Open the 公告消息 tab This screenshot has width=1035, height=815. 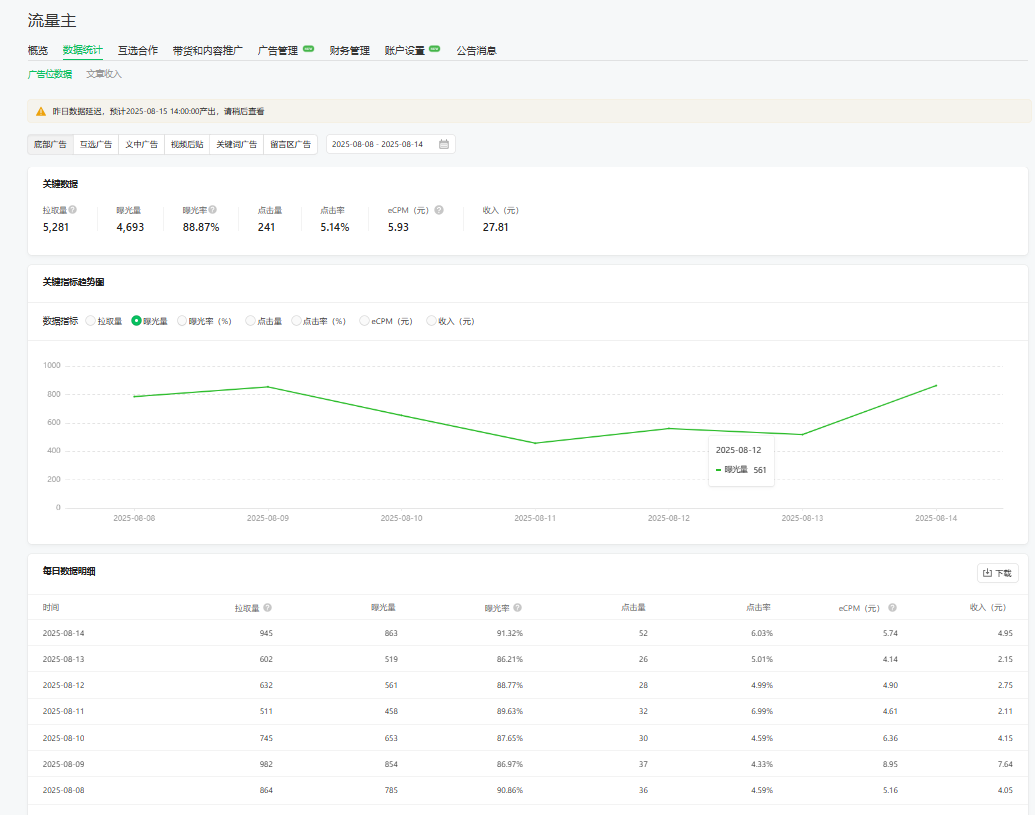(x=477, y=51)
